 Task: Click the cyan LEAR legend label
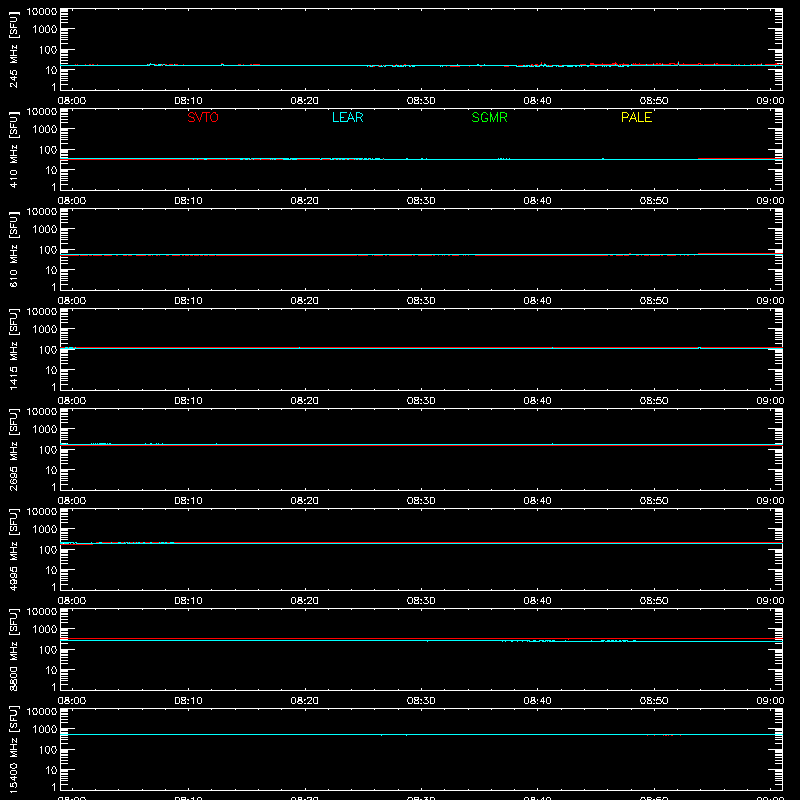pyautogui.click(x=347, y=117)
